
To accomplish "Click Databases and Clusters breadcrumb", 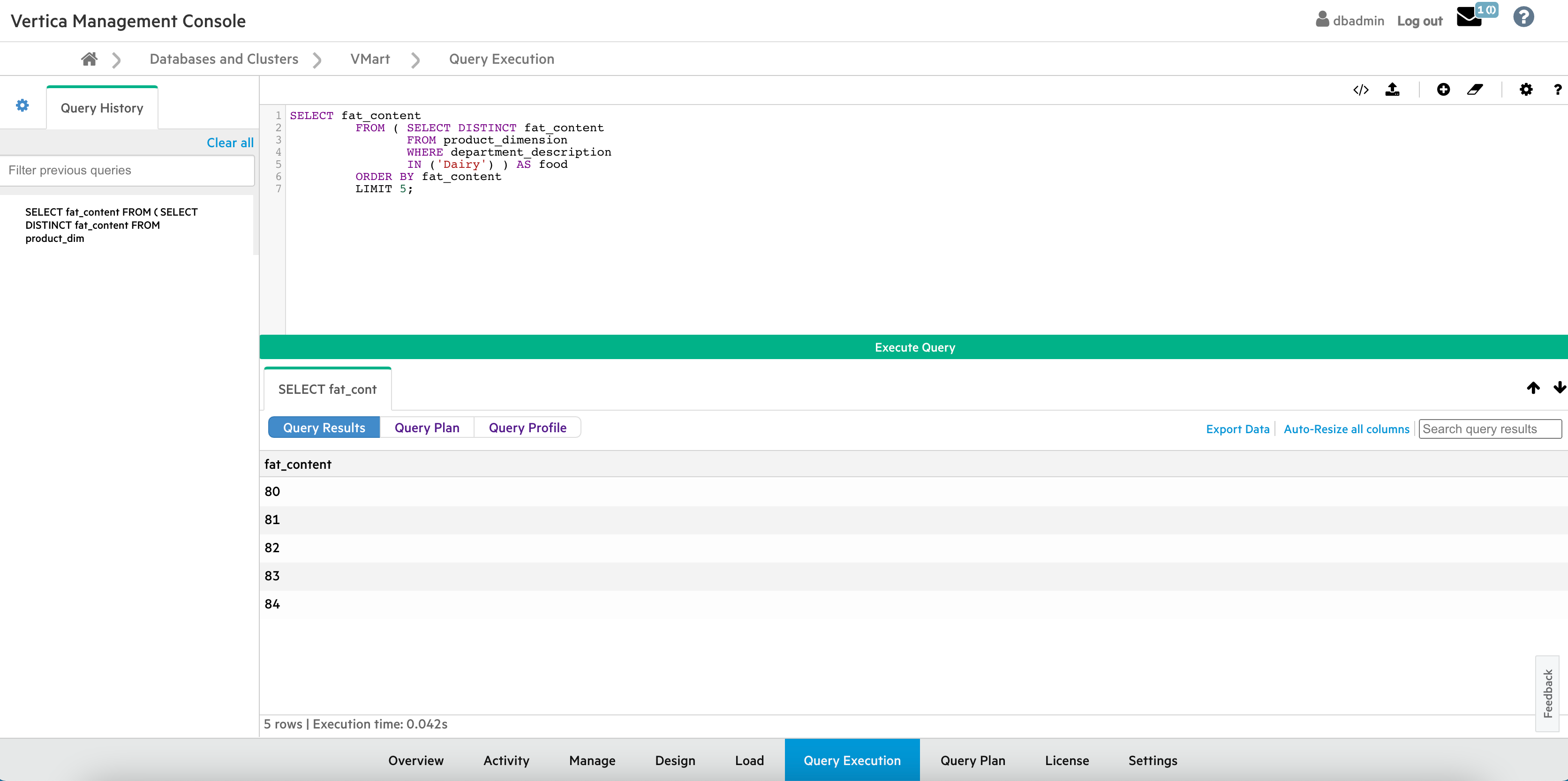I will click(x=224, y=59).
